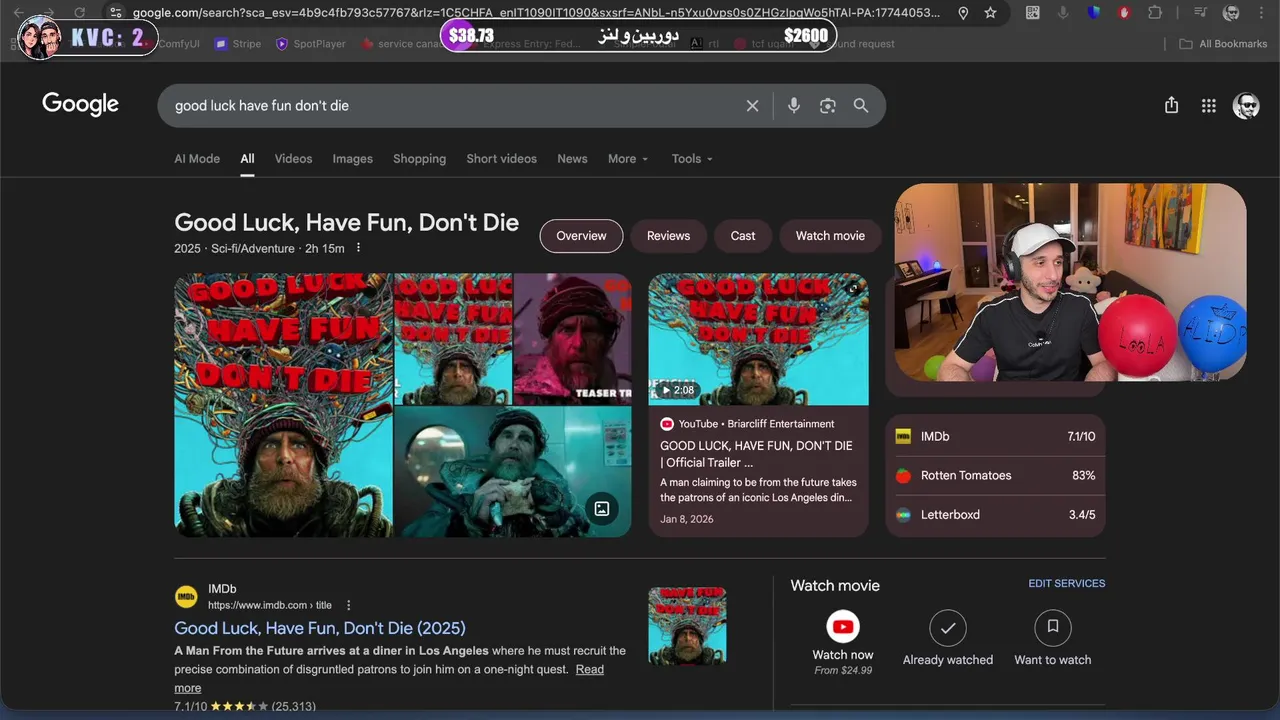Click the blue shield extension icon
1280x720 pixels.
[x=1094, y=13]
